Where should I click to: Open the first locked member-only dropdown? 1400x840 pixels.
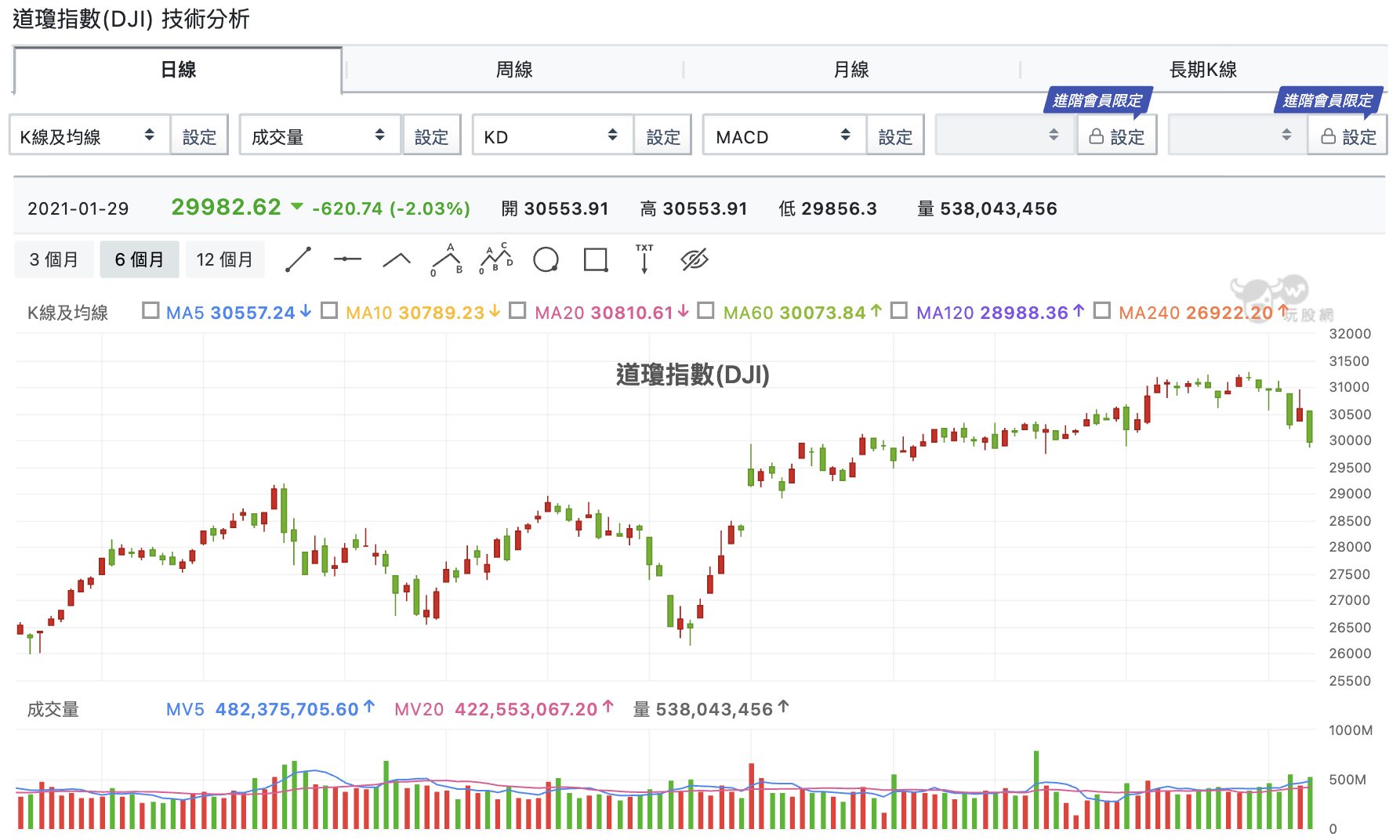pos(1005,136)
